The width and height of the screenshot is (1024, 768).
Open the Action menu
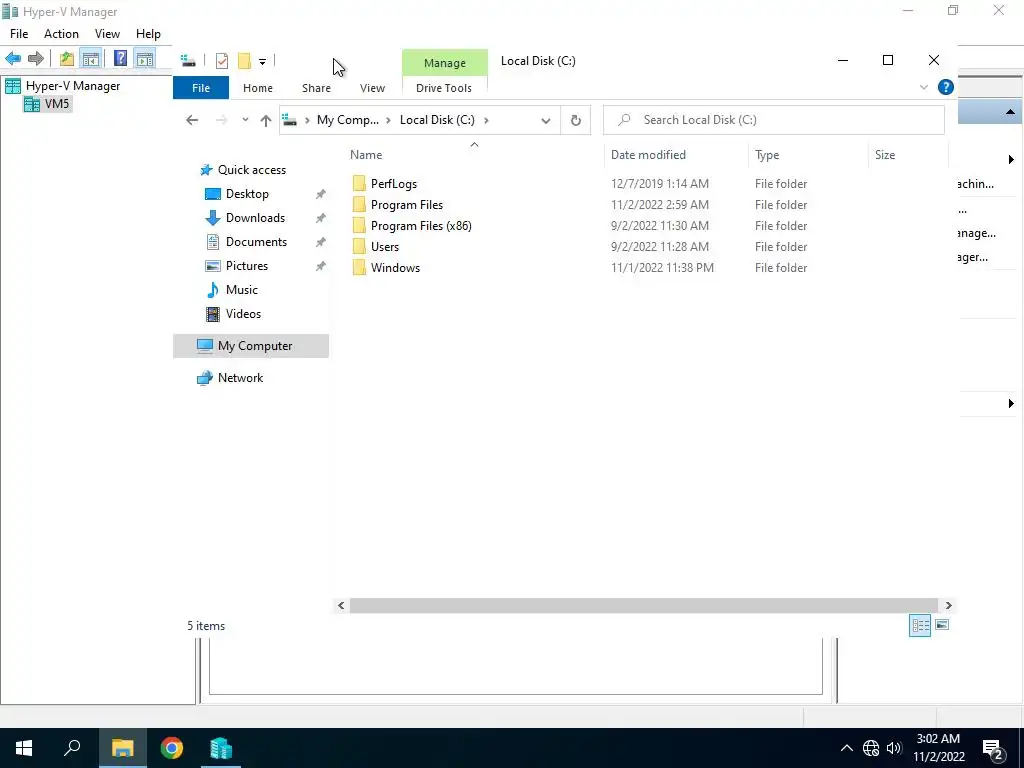coord(61,34)
